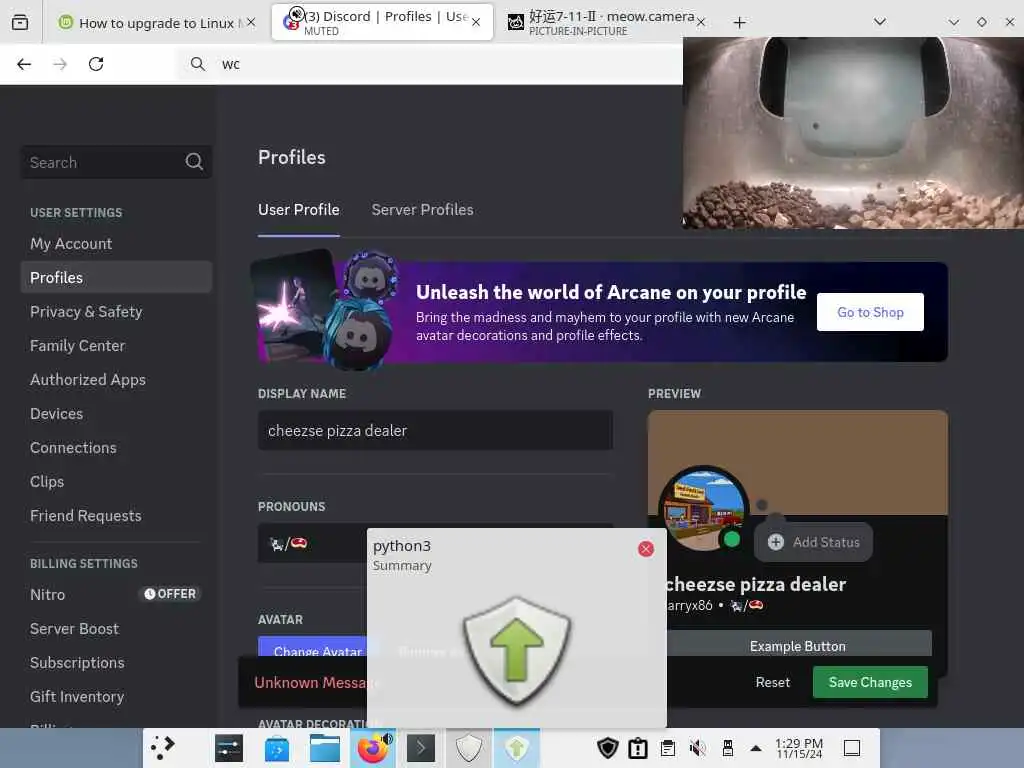Open the clipboard tray icon
The width and height of the screenshot is (1024, 768).
[x=667, y=748]
